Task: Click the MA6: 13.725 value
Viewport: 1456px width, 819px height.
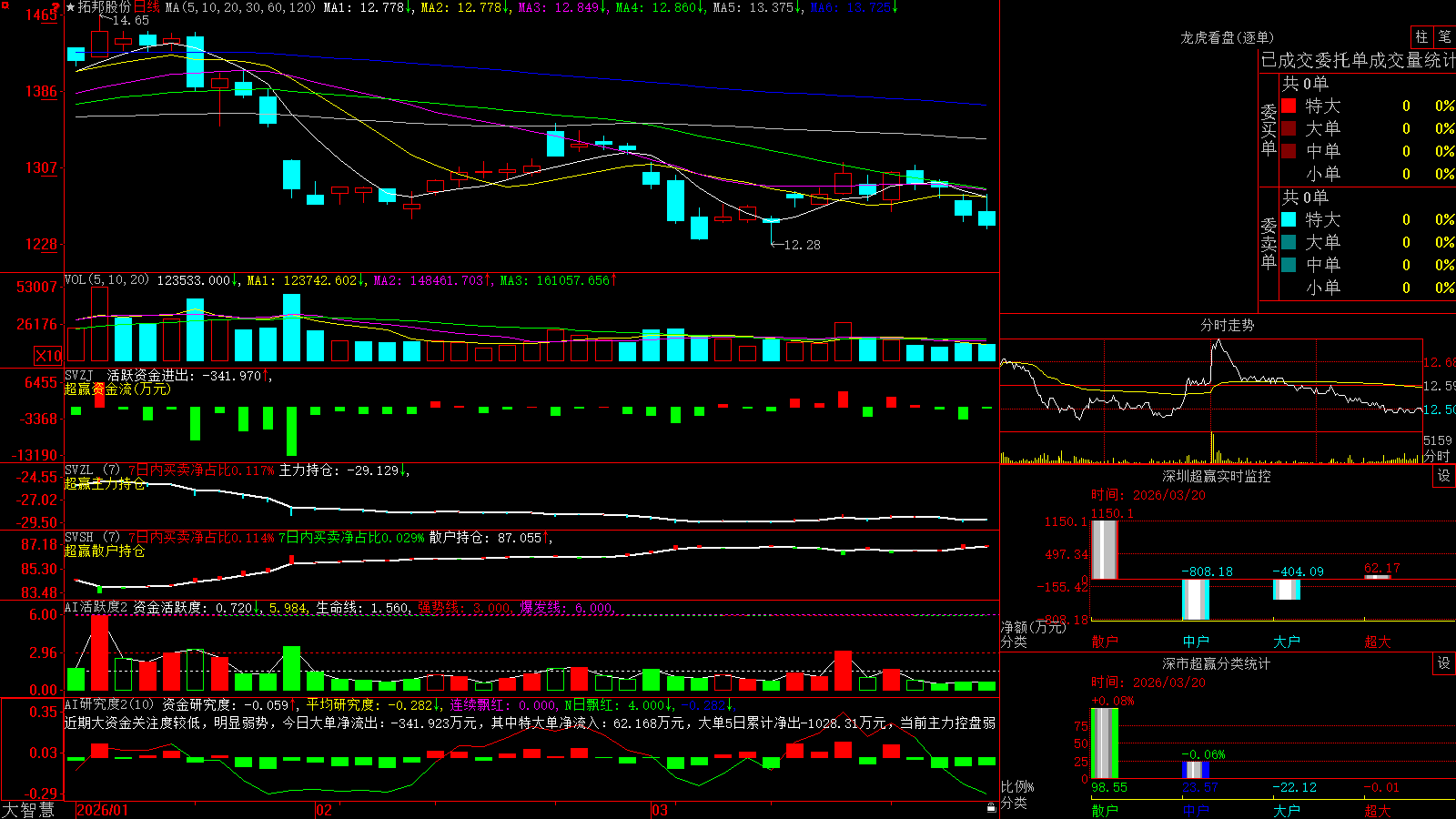Action: coord(854,7)
